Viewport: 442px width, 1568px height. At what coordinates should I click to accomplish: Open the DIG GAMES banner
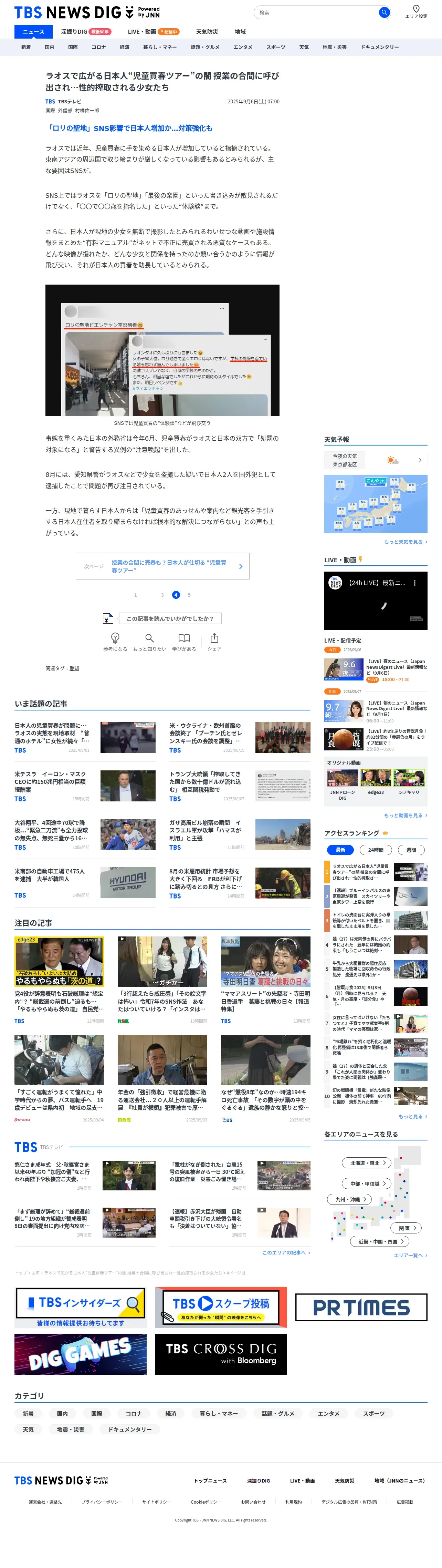[80, 1354]
